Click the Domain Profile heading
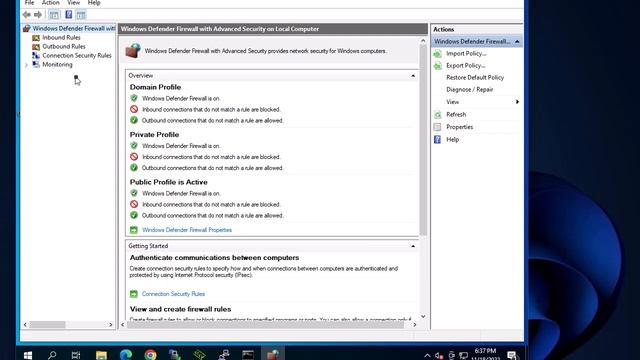Viewport: 640px width, 360px height. [155, 87]
